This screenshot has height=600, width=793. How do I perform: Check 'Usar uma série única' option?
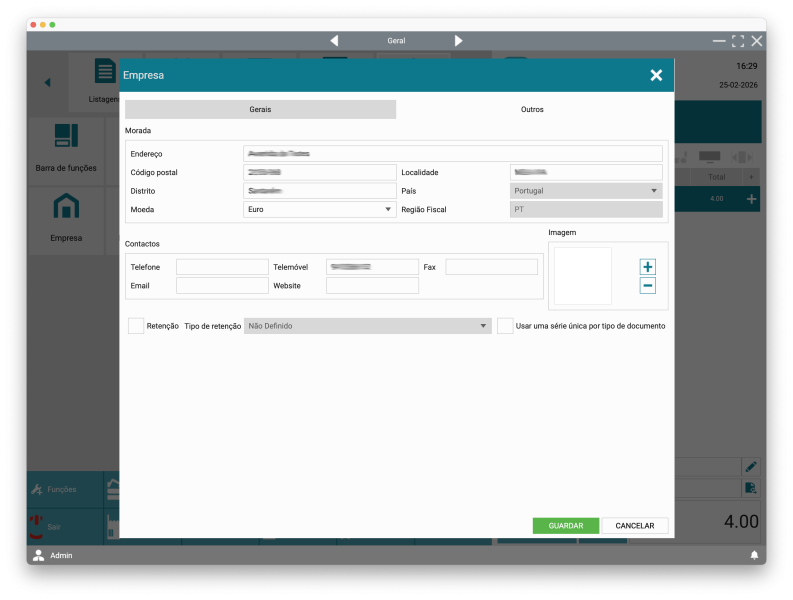tap(505, 326)
